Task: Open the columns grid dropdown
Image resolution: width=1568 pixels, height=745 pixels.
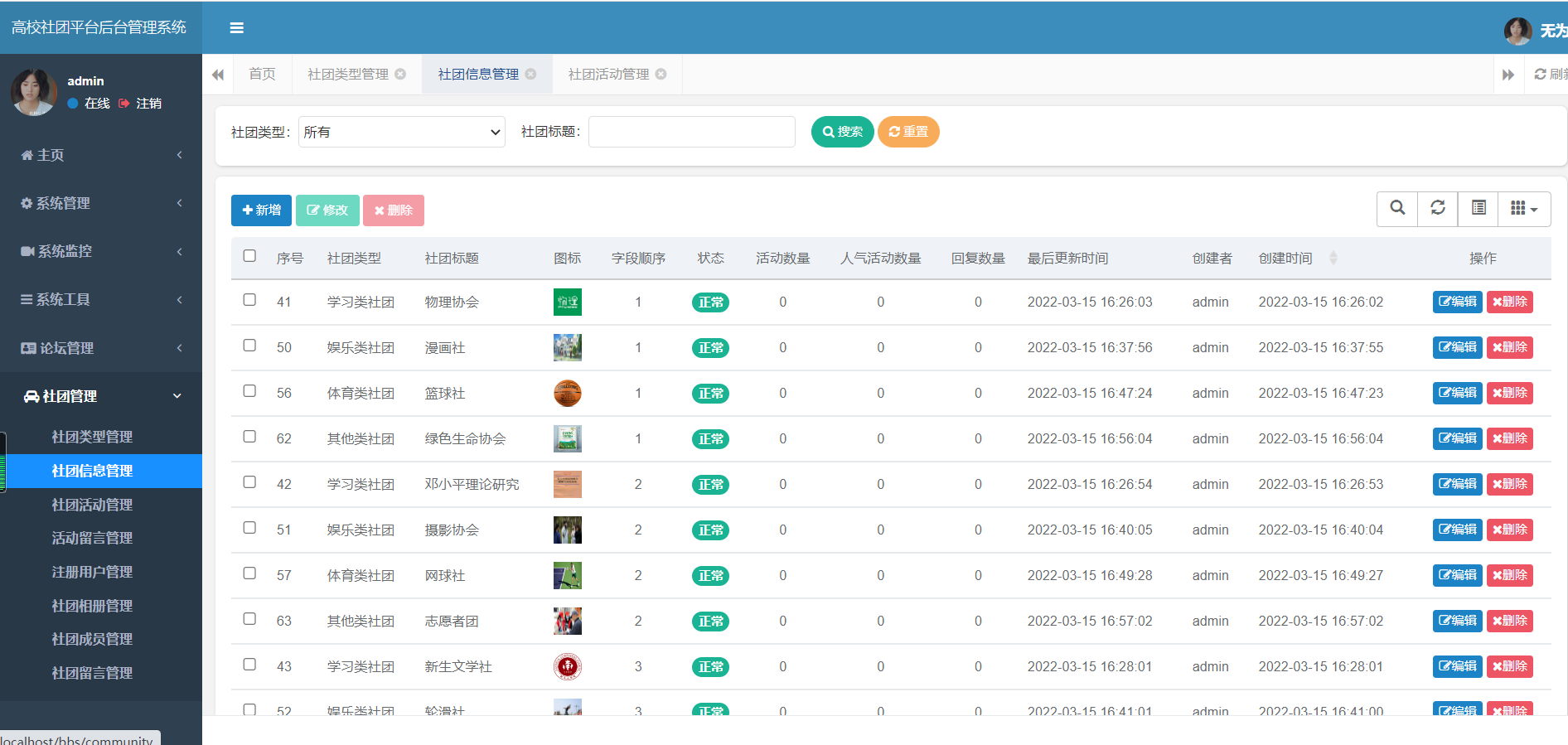Action: coord(1524,208)
